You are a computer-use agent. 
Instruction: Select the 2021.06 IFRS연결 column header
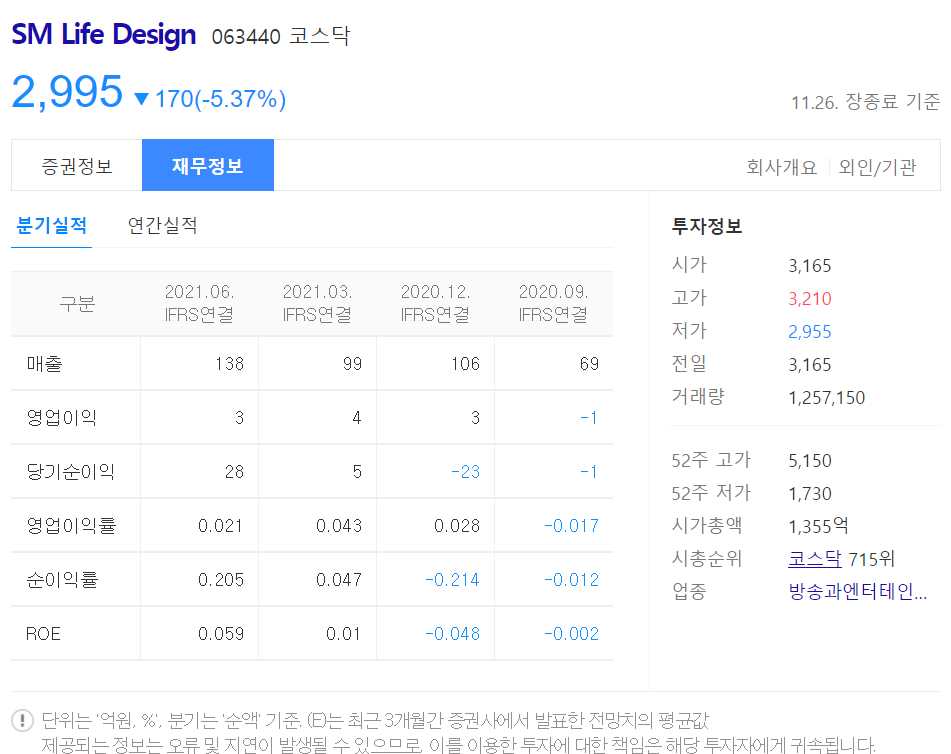tap(198, 303)
